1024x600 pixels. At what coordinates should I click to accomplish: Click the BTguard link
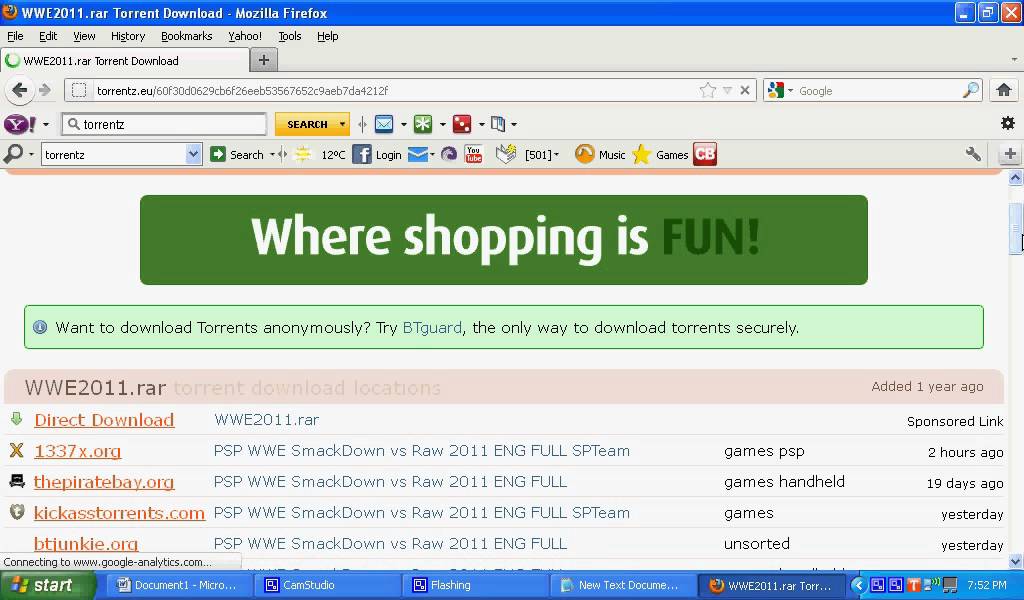pyautogui.click(x=432, y=327)
